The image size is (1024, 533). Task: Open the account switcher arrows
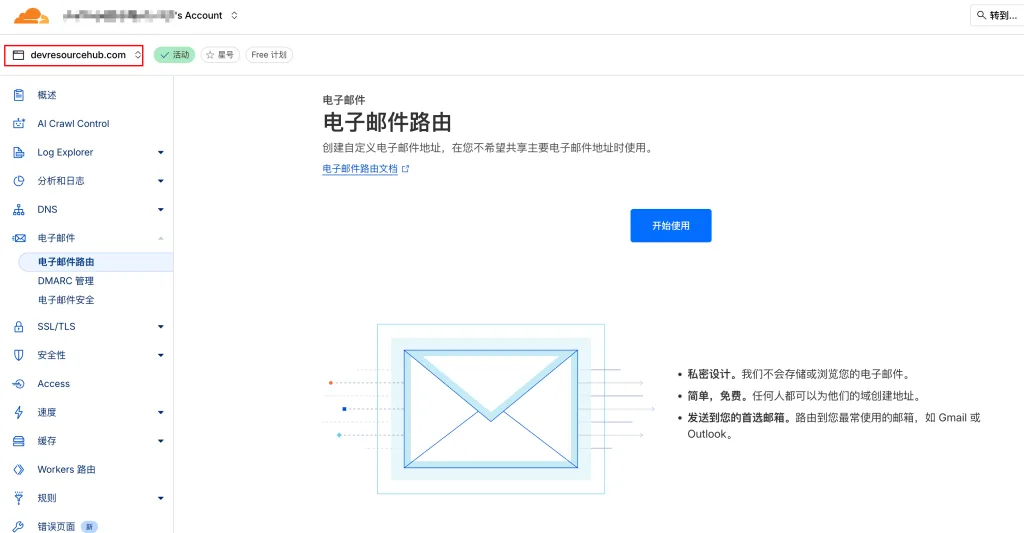[x=234, y=15]
